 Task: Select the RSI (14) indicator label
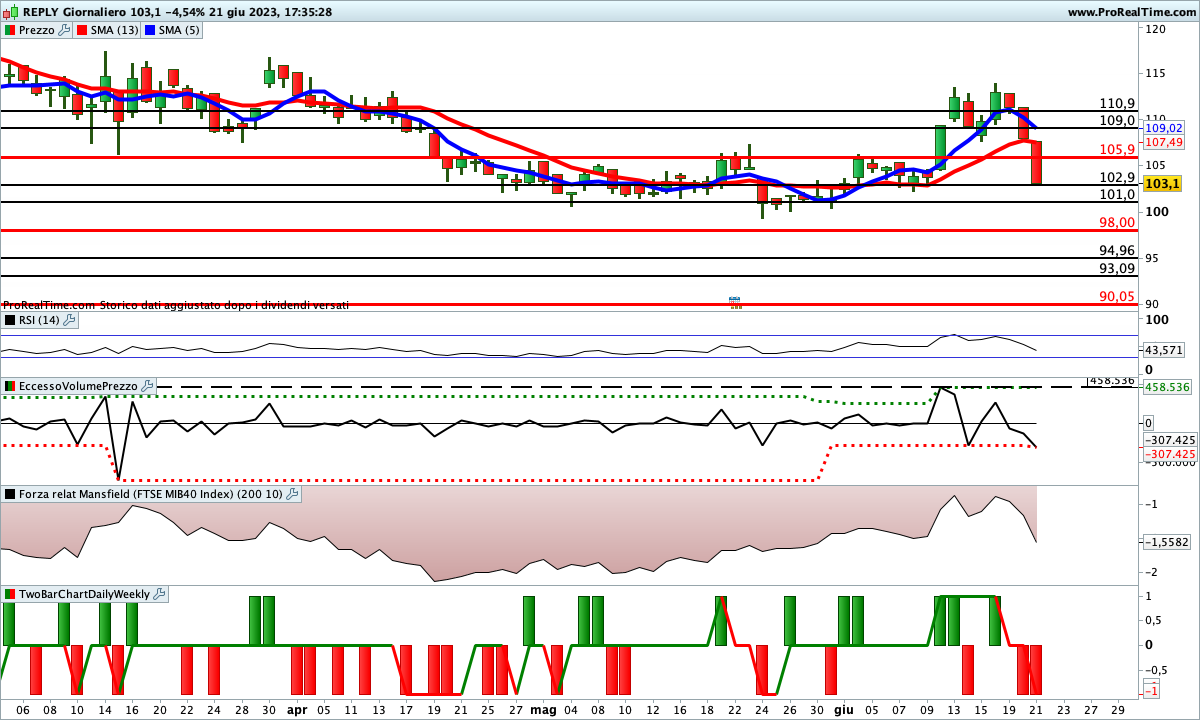(x=40, y=320)
